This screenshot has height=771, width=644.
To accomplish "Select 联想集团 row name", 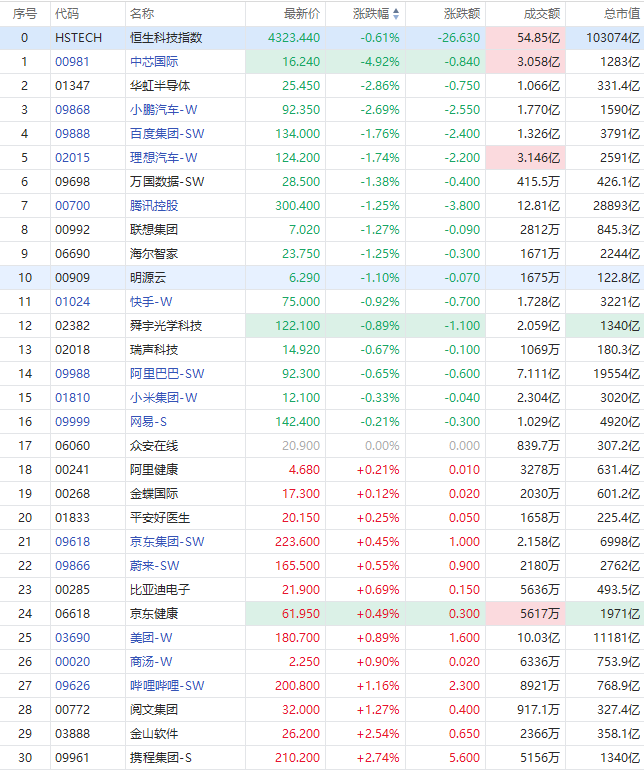I will pyautogui.click(x=154, y=230).
